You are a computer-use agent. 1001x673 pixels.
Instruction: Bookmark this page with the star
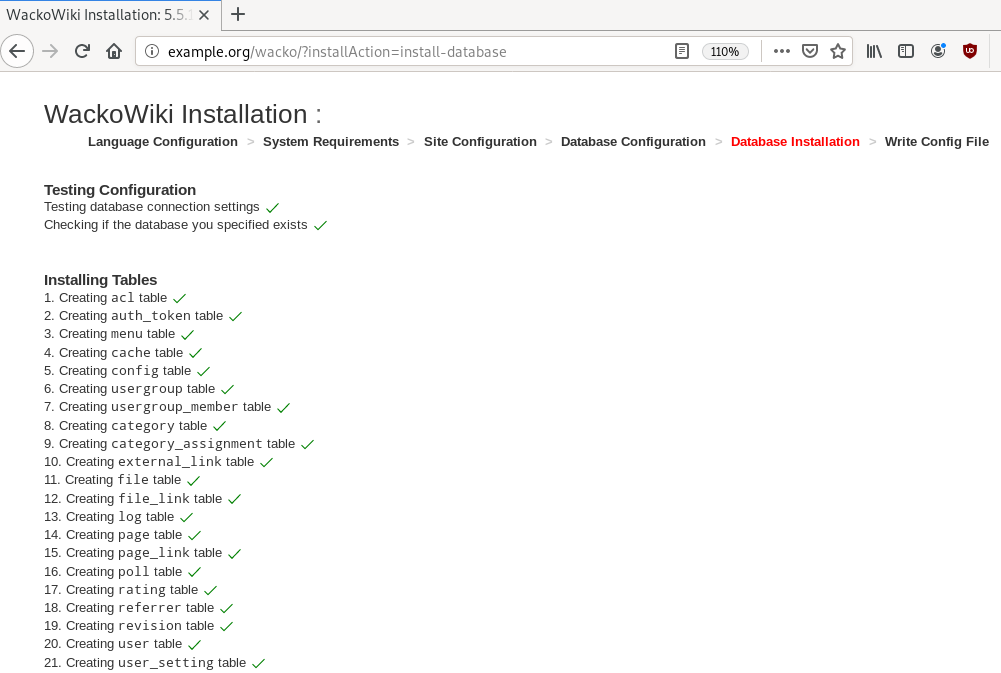(x=838, y=50)
